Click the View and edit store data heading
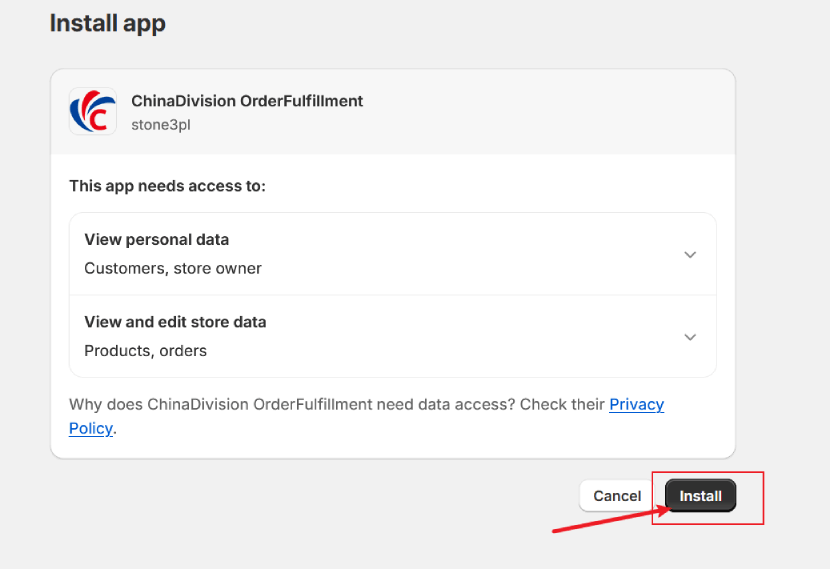The width and height of the screenshot is (830, 569). (175, 322)
